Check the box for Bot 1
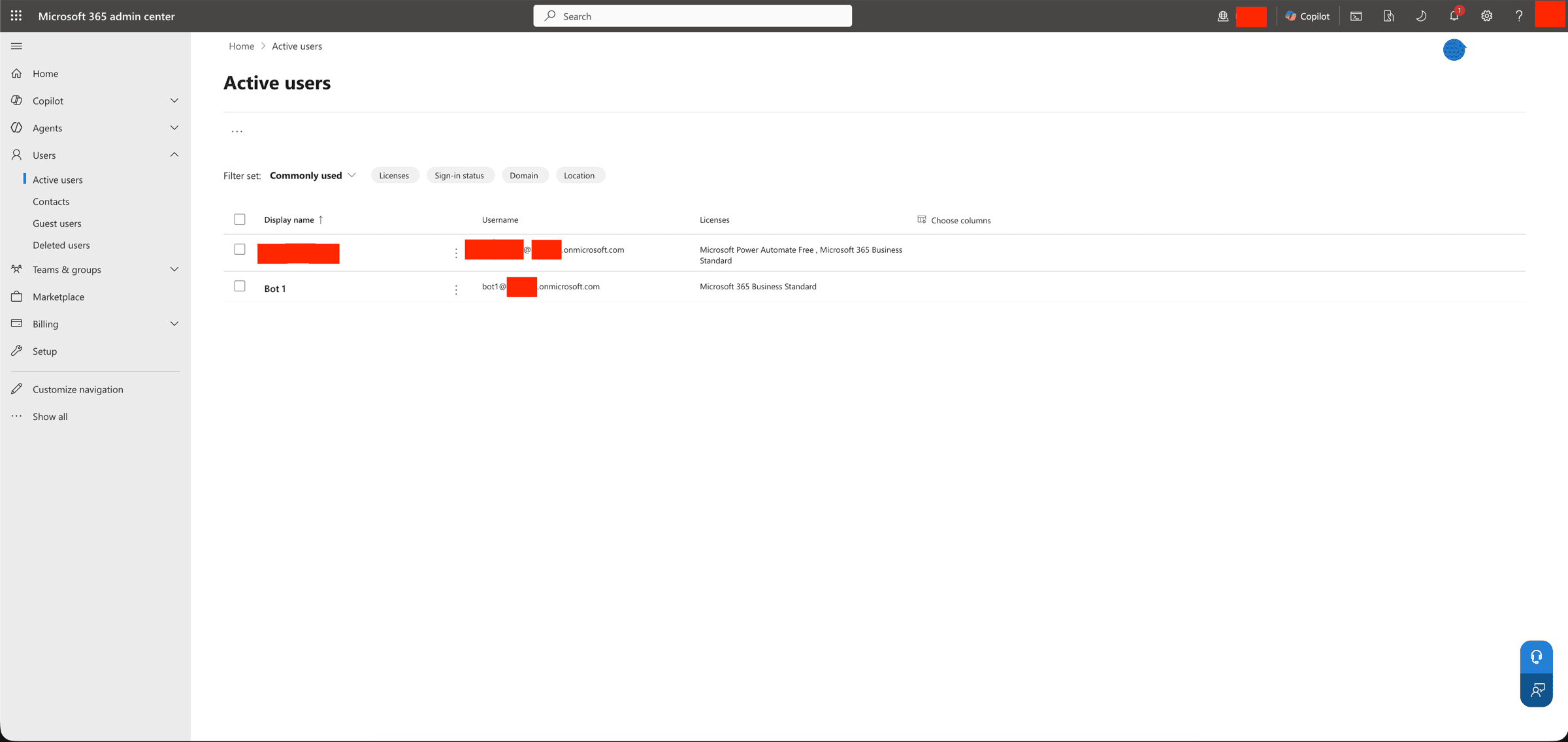Image resolution: width=1568 pixels, height=742 pixels. click(x=240, y=286)
